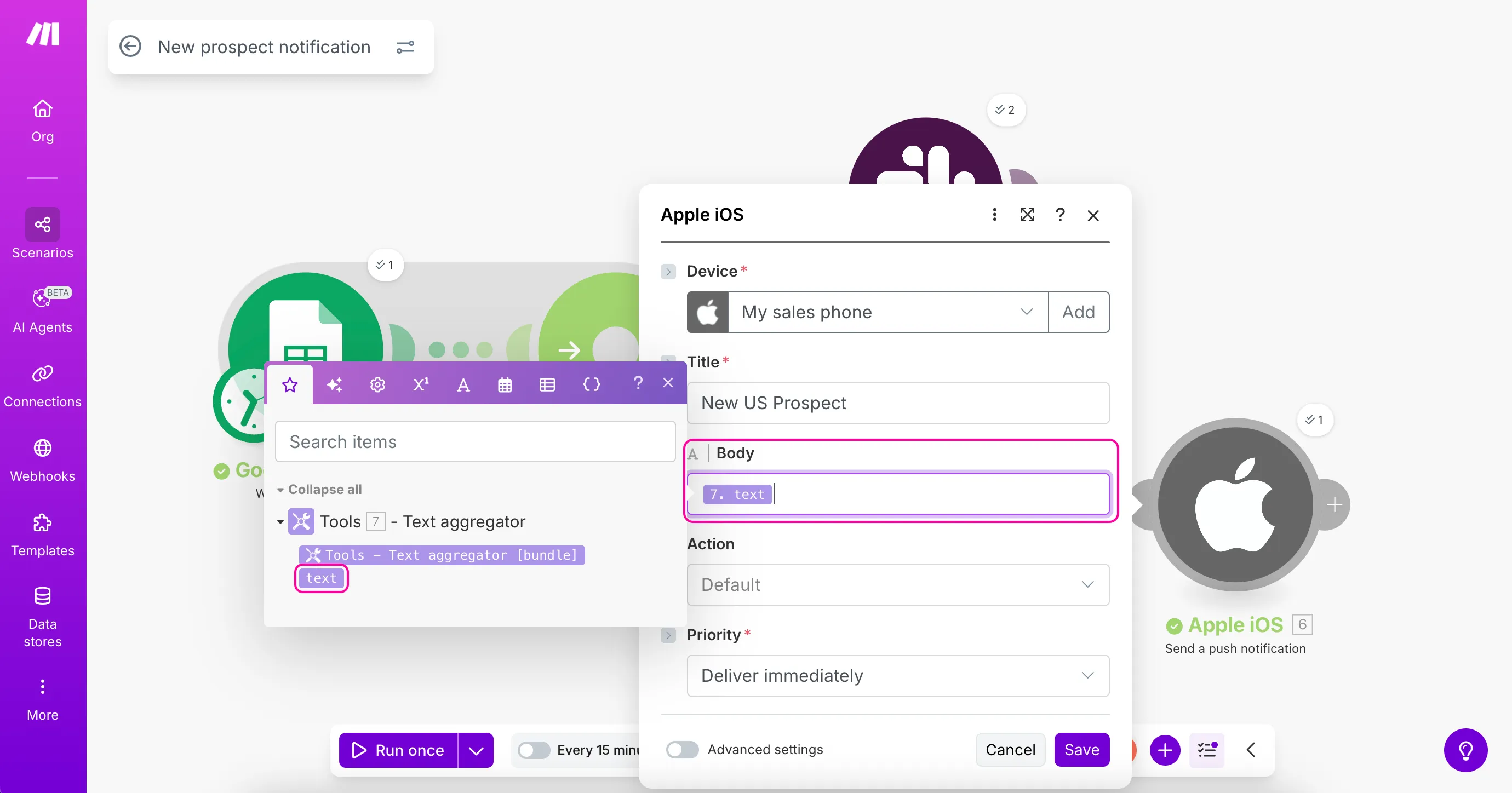Toggle the map switch beside Priority
The image size is (1512, 793).
pos(668,635)
